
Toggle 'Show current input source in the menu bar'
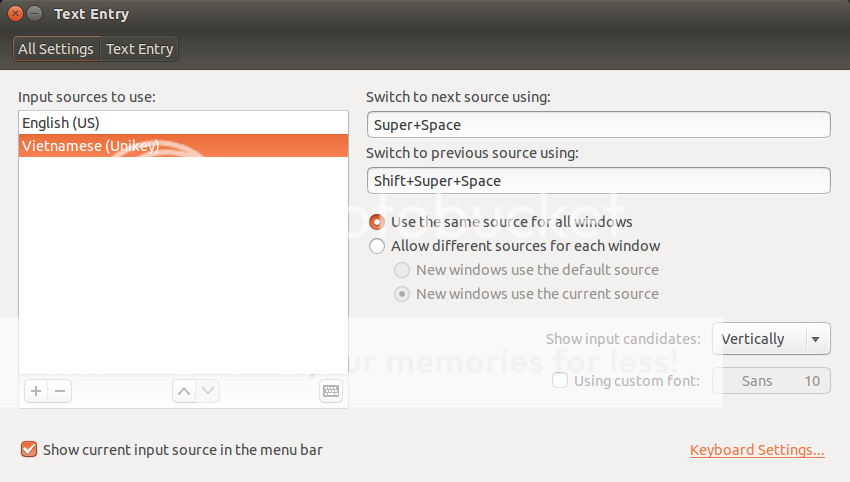[29, 450]
